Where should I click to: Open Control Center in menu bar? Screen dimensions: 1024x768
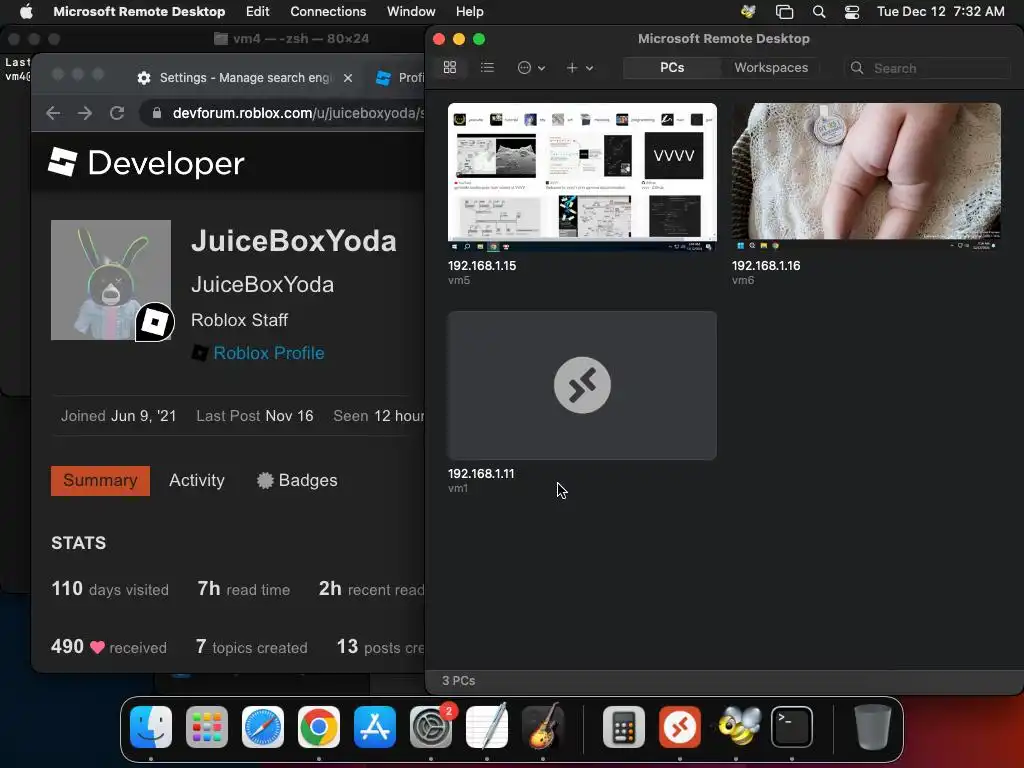(852, 11)
